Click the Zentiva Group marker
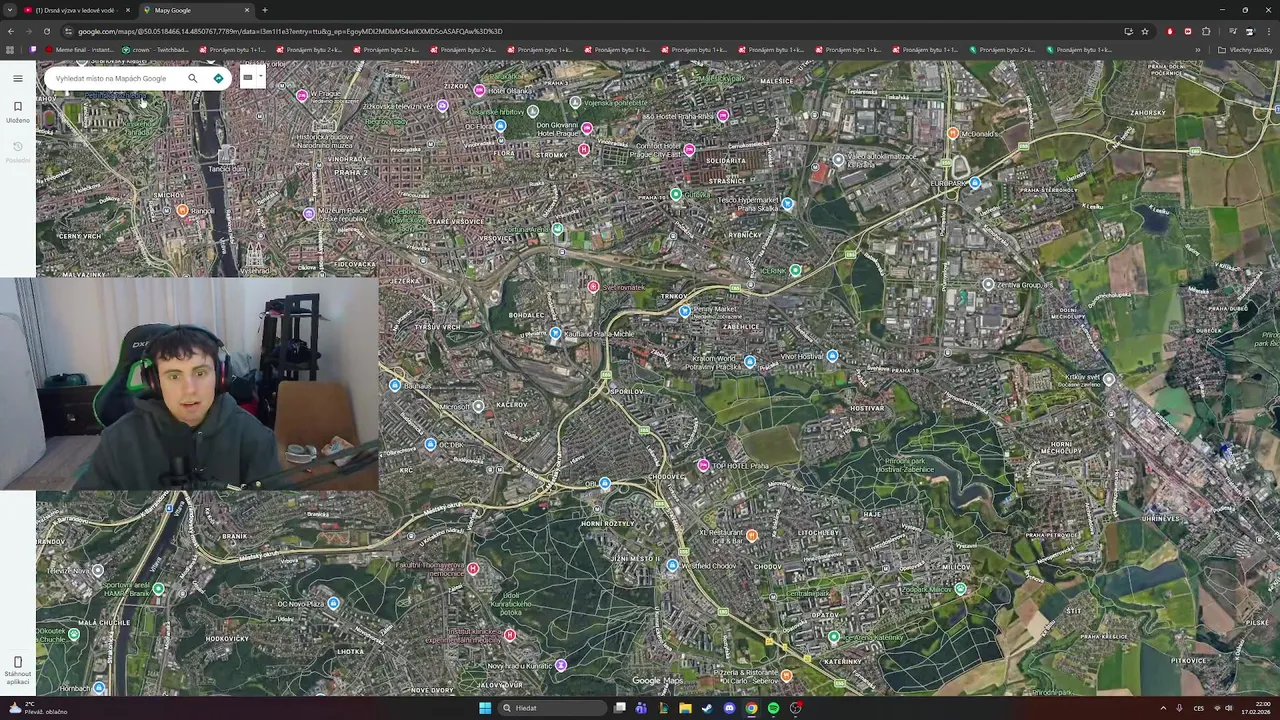The height and width of the screenshot is (720, 1280). click(988, 285)
